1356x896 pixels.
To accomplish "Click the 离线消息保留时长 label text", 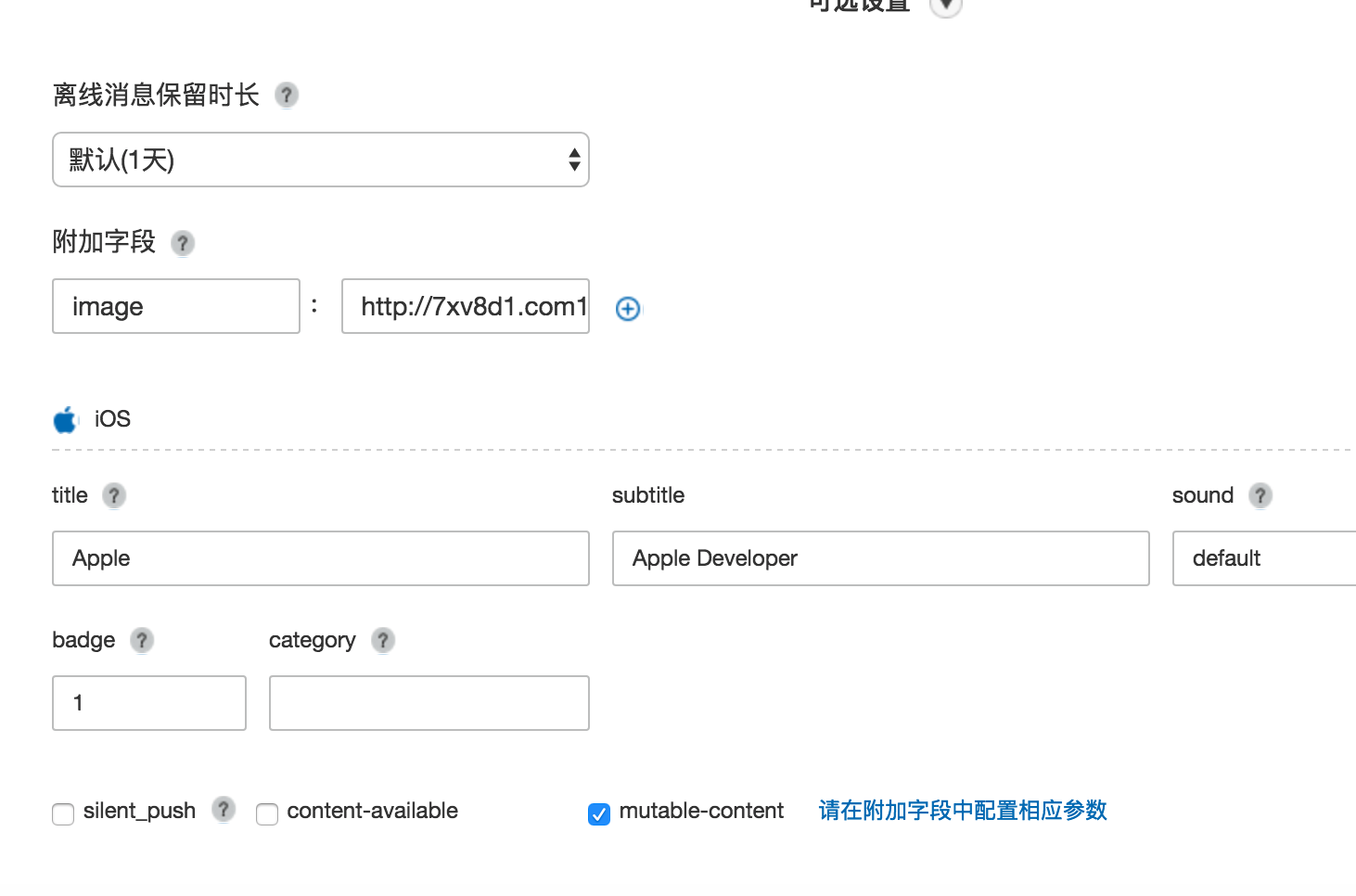I will tap(156, 95).
